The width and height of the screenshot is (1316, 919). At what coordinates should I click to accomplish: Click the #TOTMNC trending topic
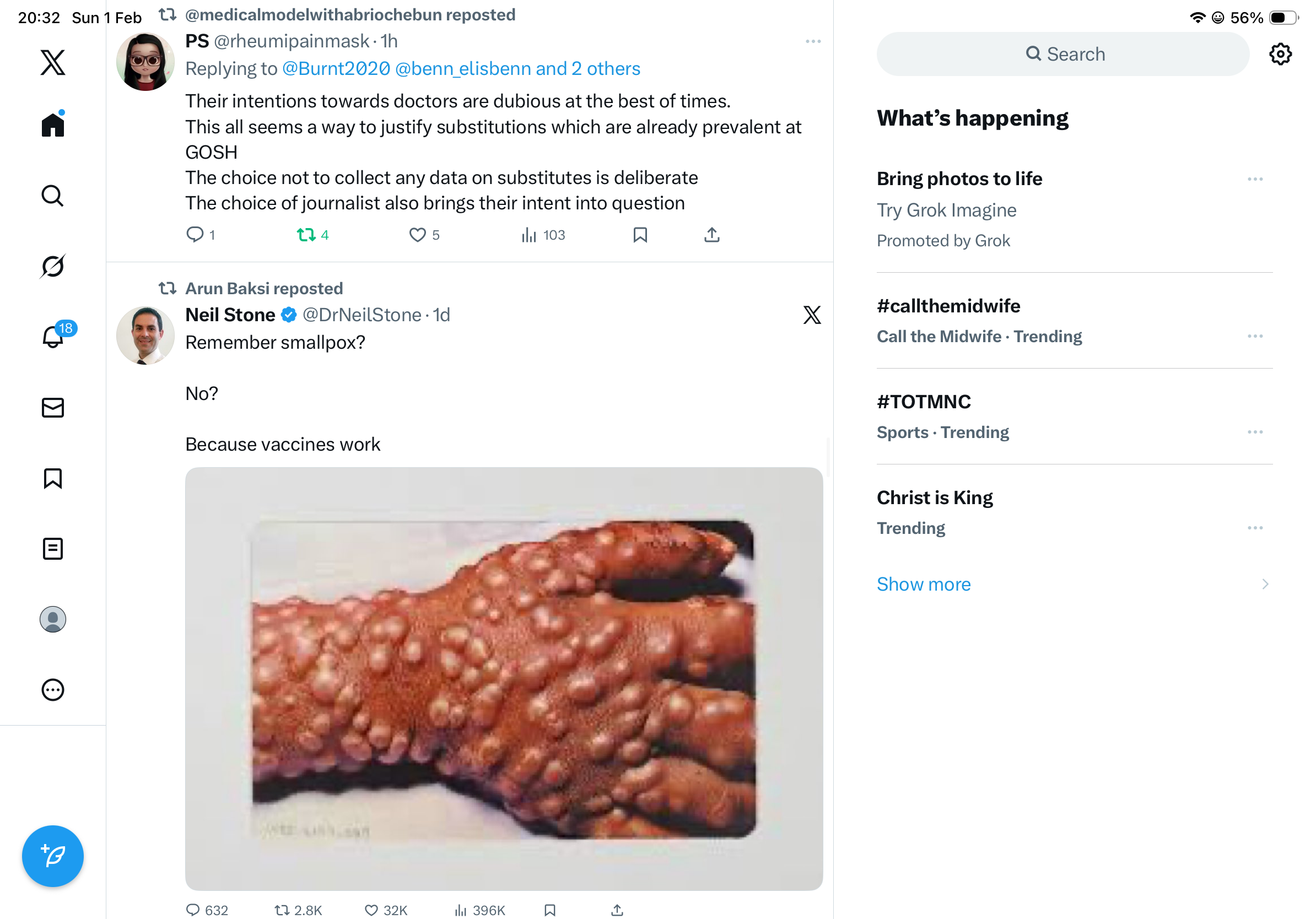(x=924, y=402)
